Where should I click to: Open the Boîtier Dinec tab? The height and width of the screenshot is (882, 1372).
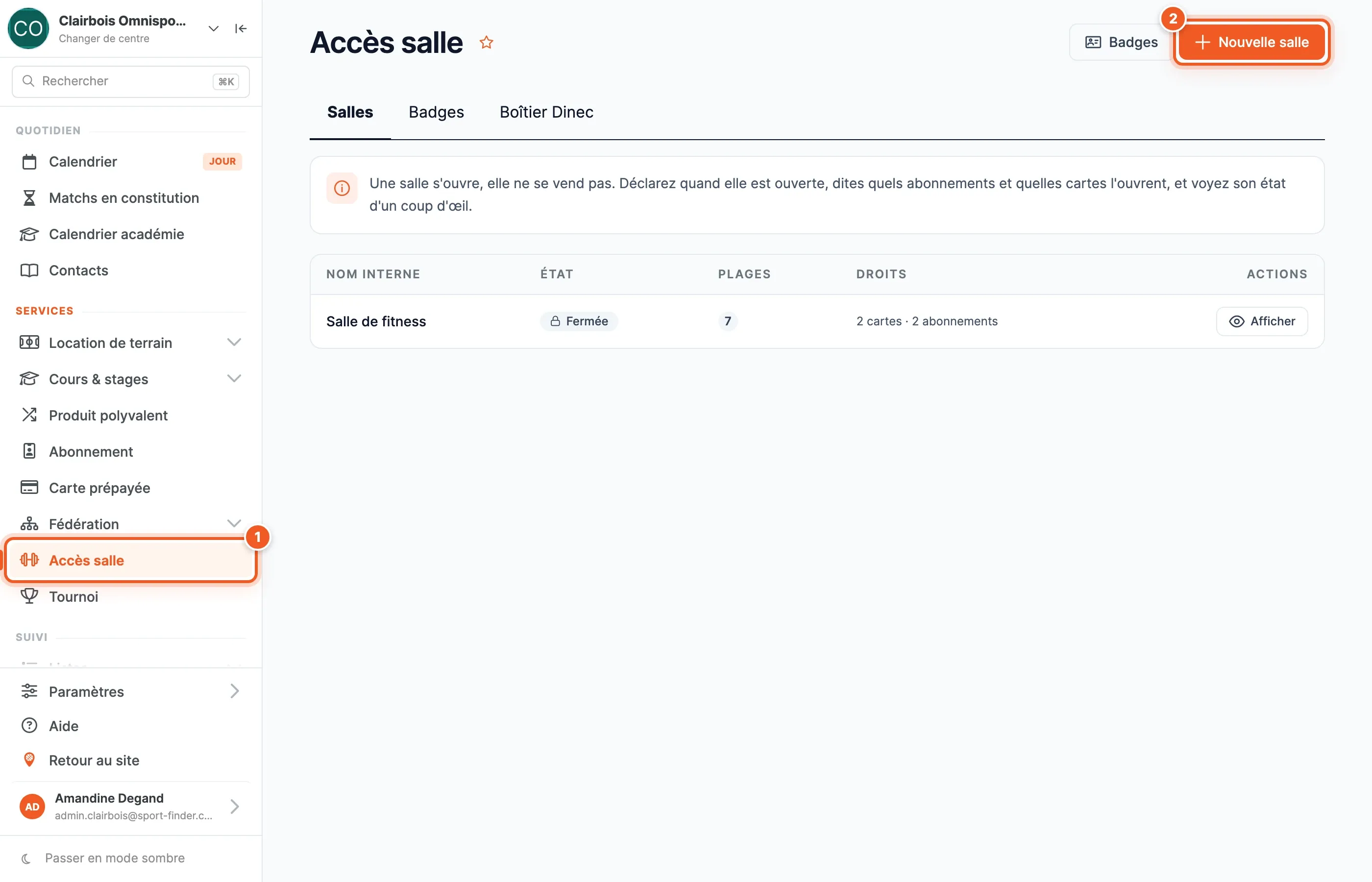546,112
